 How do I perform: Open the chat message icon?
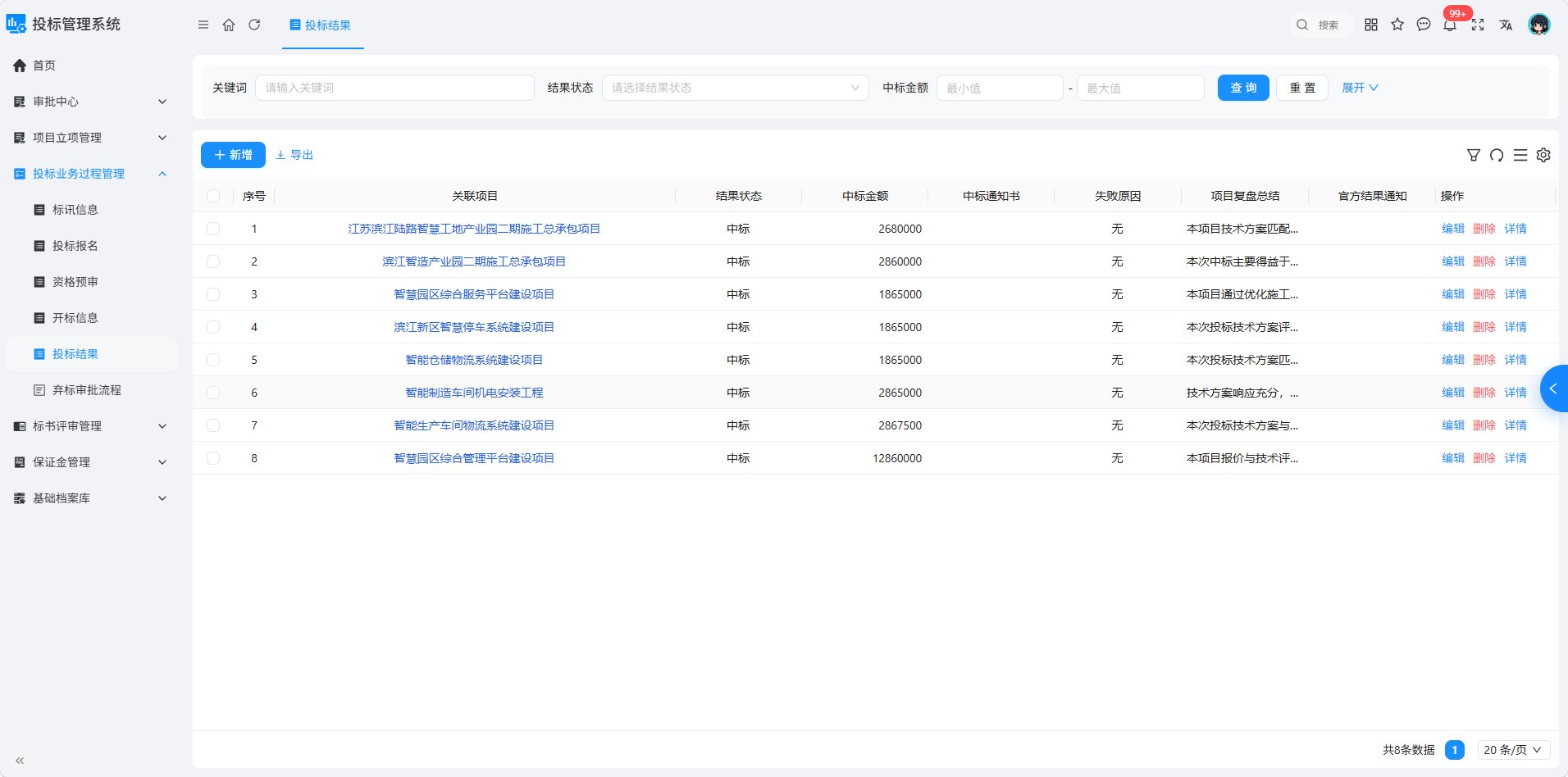pyautogui.click(x=1424, y=25)
